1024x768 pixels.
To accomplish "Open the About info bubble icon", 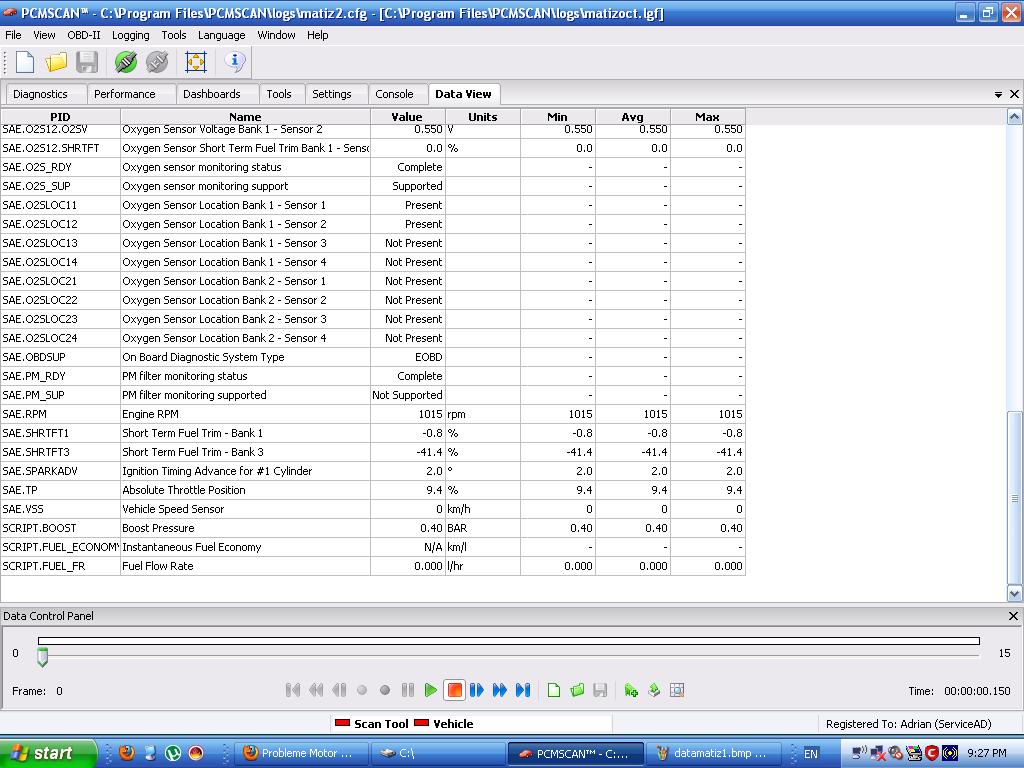I will coord(234,61).
